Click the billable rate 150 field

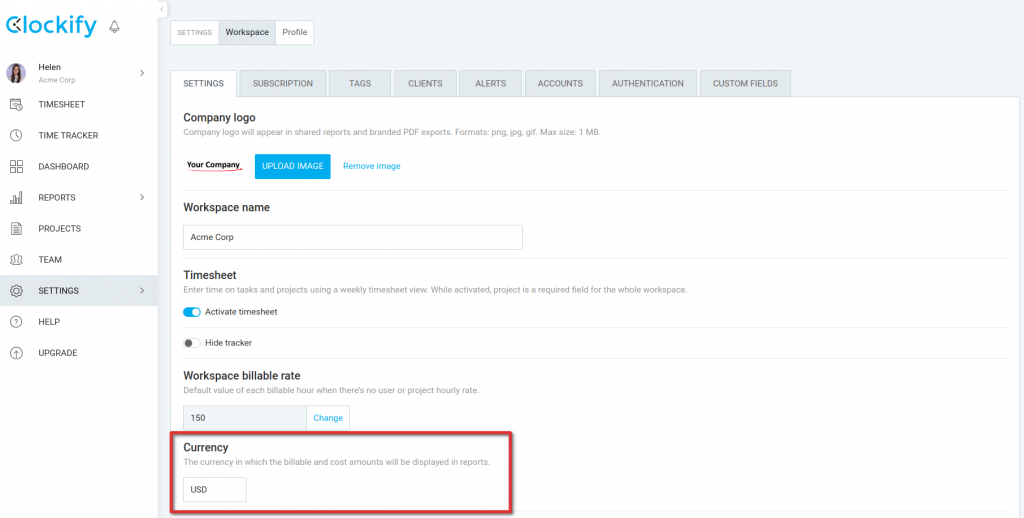tap(245, 418)
